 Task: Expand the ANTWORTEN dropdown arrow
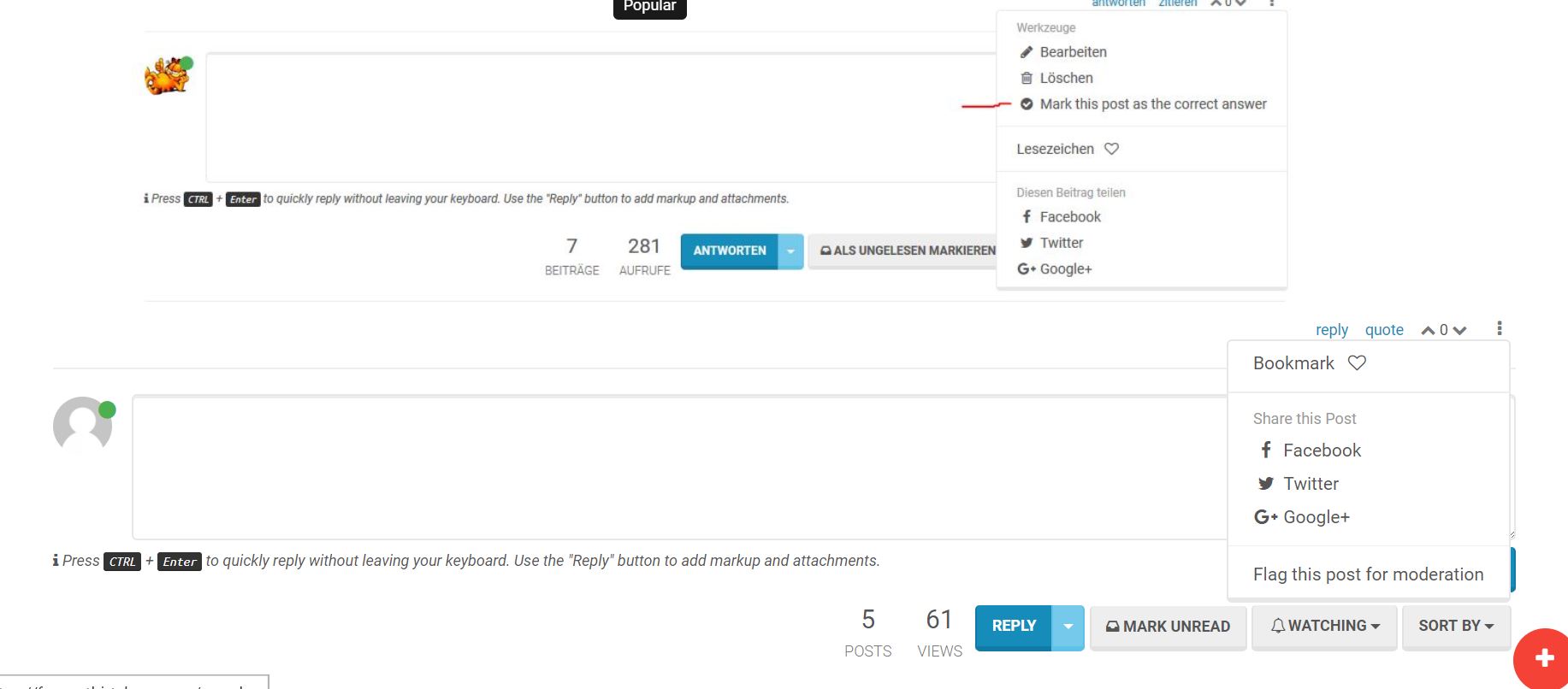coord(790,251)
